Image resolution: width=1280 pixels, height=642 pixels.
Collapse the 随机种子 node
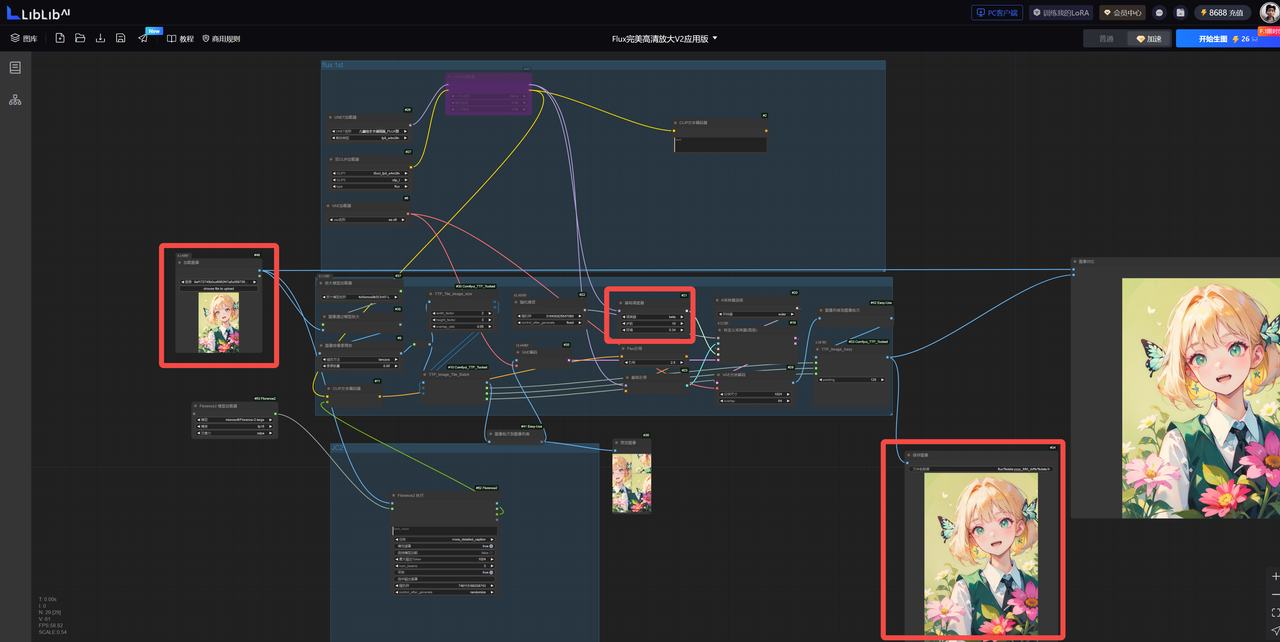(517, 303)
